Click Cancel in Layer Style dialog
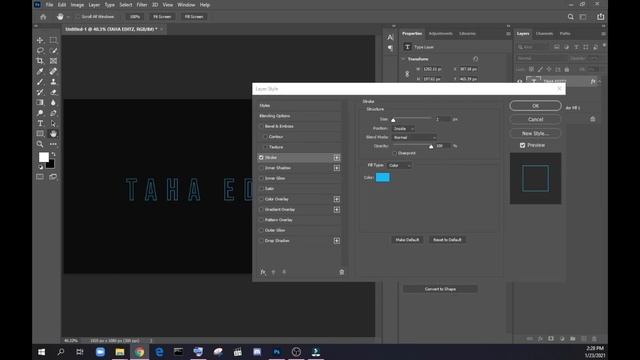Screen dimensions: 640x360 pos(535,120)
